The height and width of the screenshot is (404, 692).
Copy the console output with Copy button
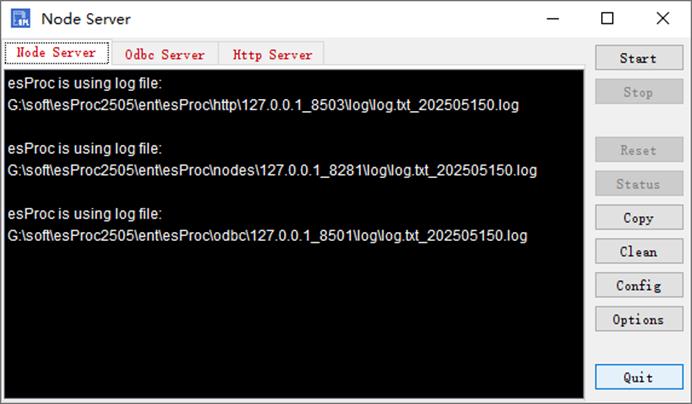click(639, 218)
